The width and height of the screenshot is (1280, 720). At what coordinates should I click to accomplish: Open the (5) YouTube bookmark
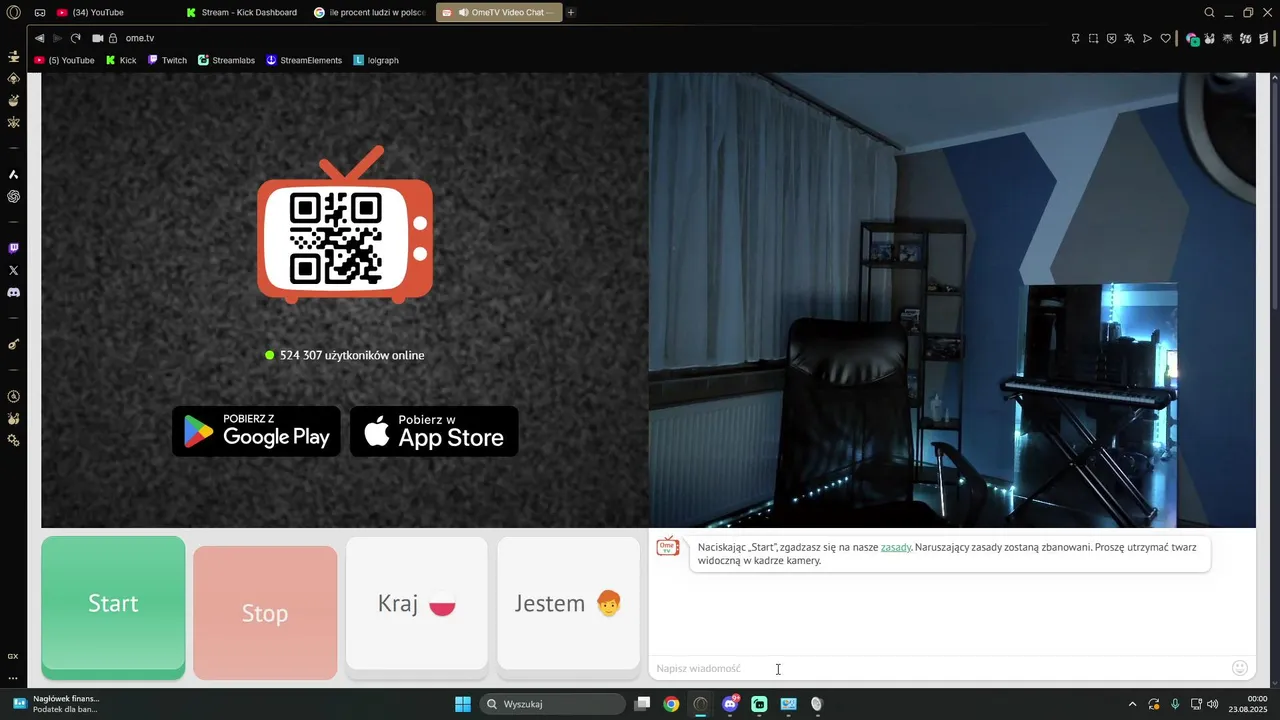[64, 60]
